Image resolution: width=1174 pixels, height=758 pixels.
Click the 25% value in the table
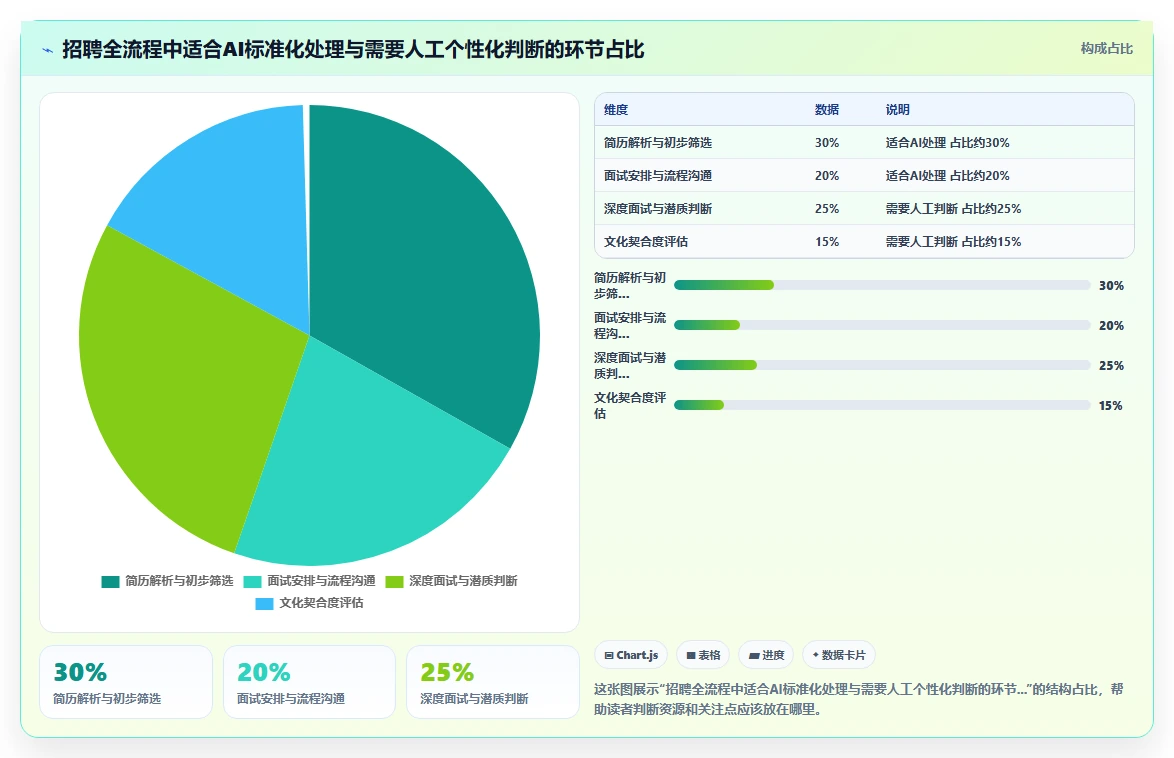pyautogui.click(x=827, y=209)
